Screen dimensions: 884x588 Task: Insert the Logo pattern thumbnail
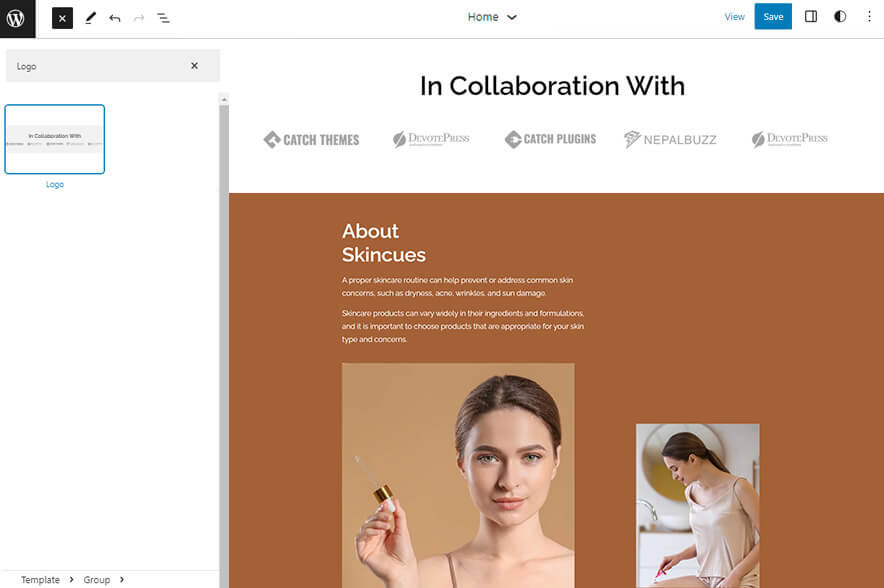pyautogui.click(x=55, y=139)
